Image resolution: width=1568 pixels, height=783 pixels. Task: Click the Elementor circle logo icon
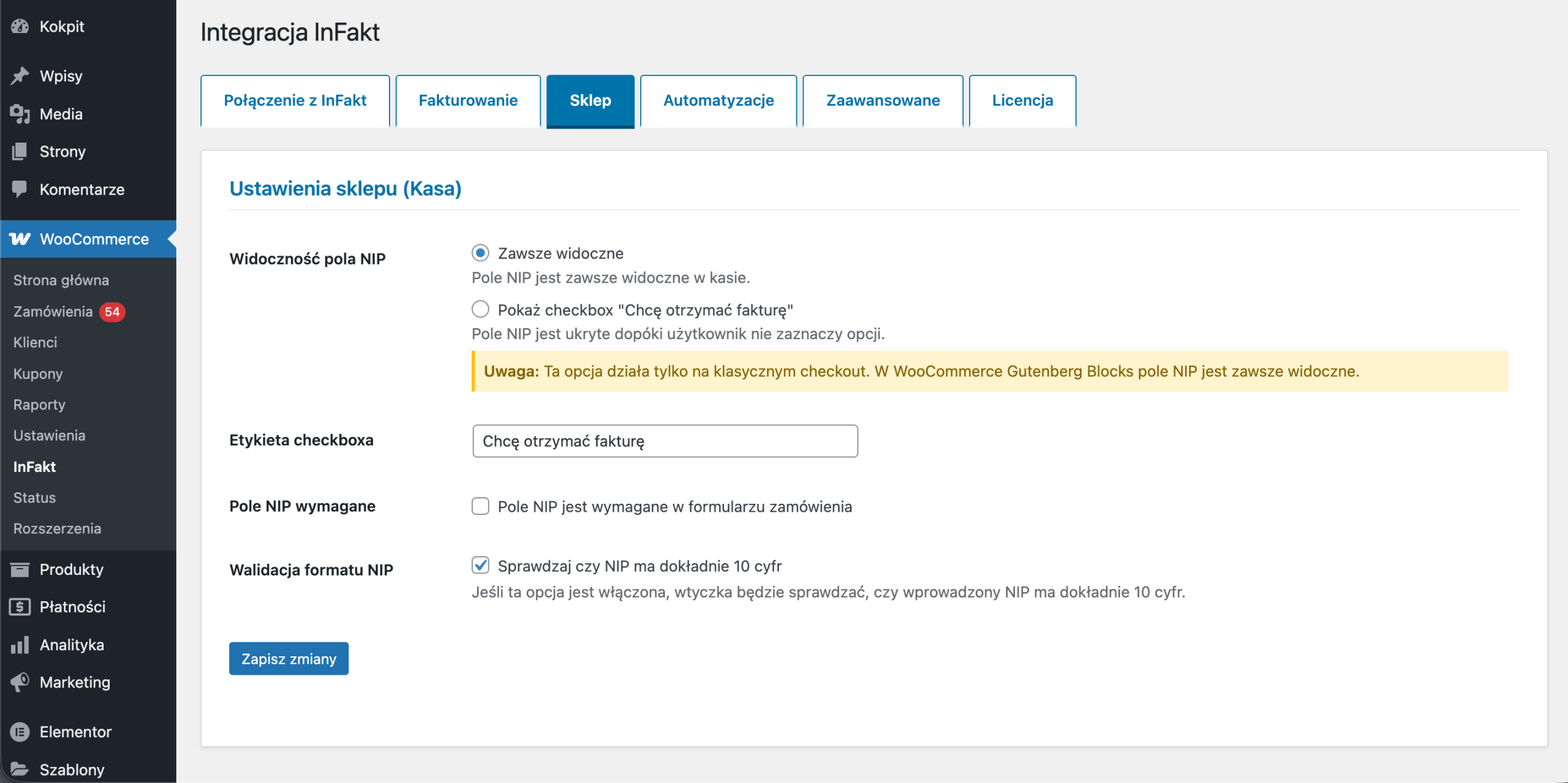tap(20, 732)
